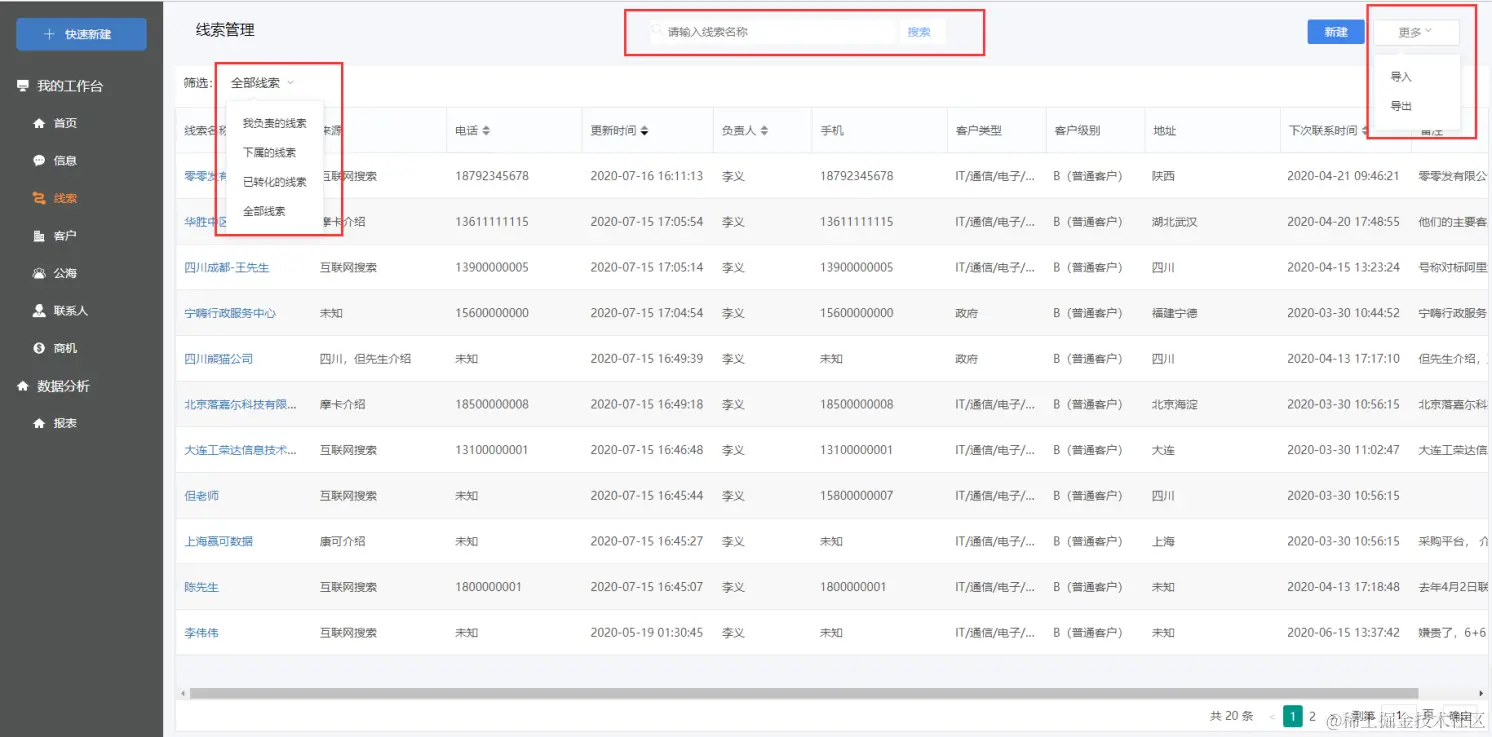Click the 商机 dollar-sign icon

[x=39, y=348]
